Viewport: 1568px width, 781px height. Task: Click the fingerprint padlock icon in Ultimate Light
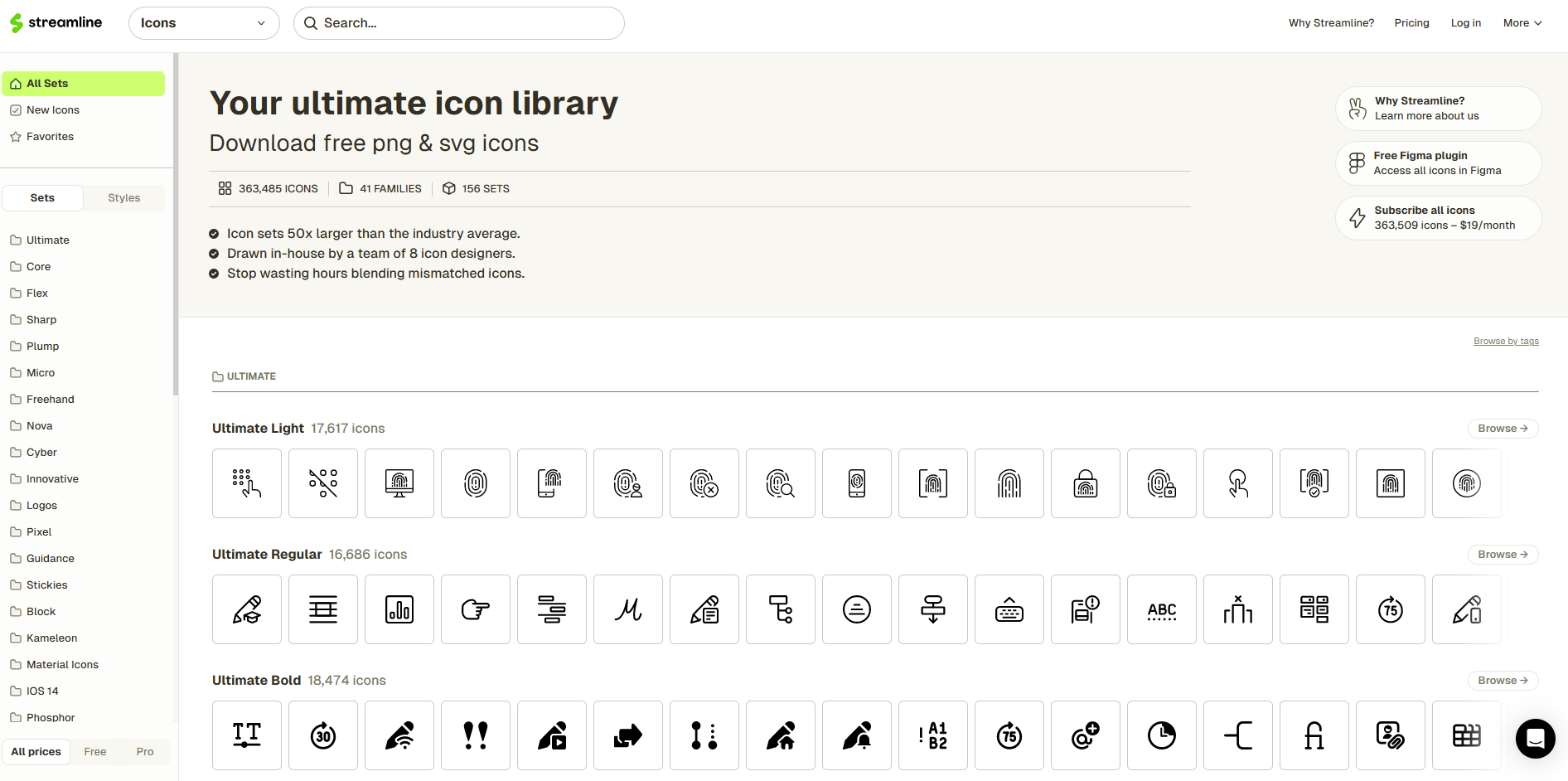coord(1085,483)
